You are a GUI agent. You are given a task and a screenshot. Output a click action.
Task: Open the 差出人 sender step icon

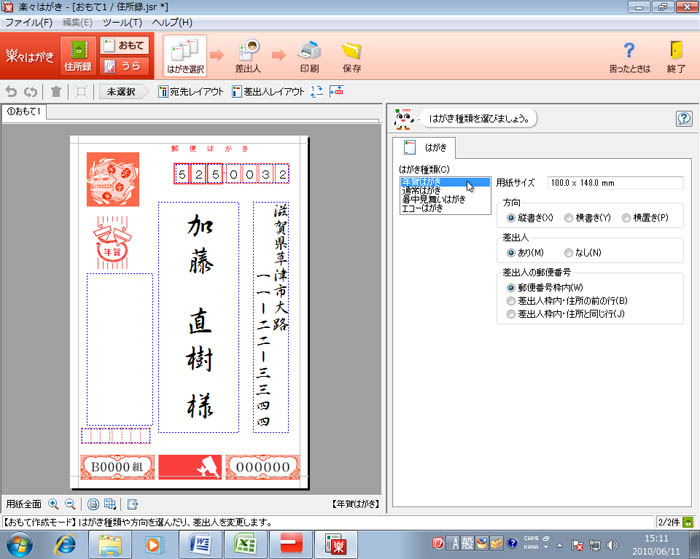pos(250,55)
